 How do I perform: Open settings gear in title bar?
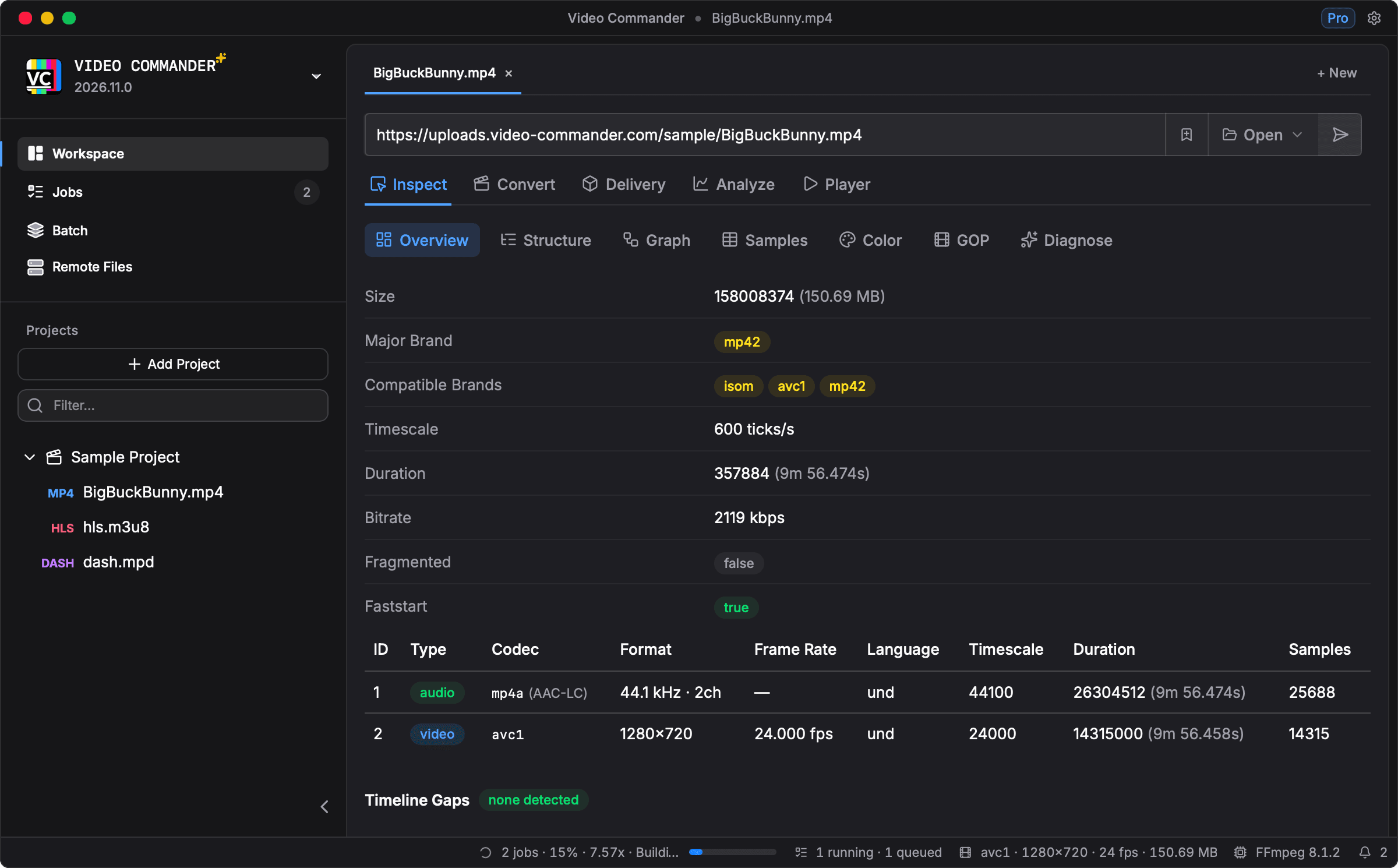coord(1374,18)
